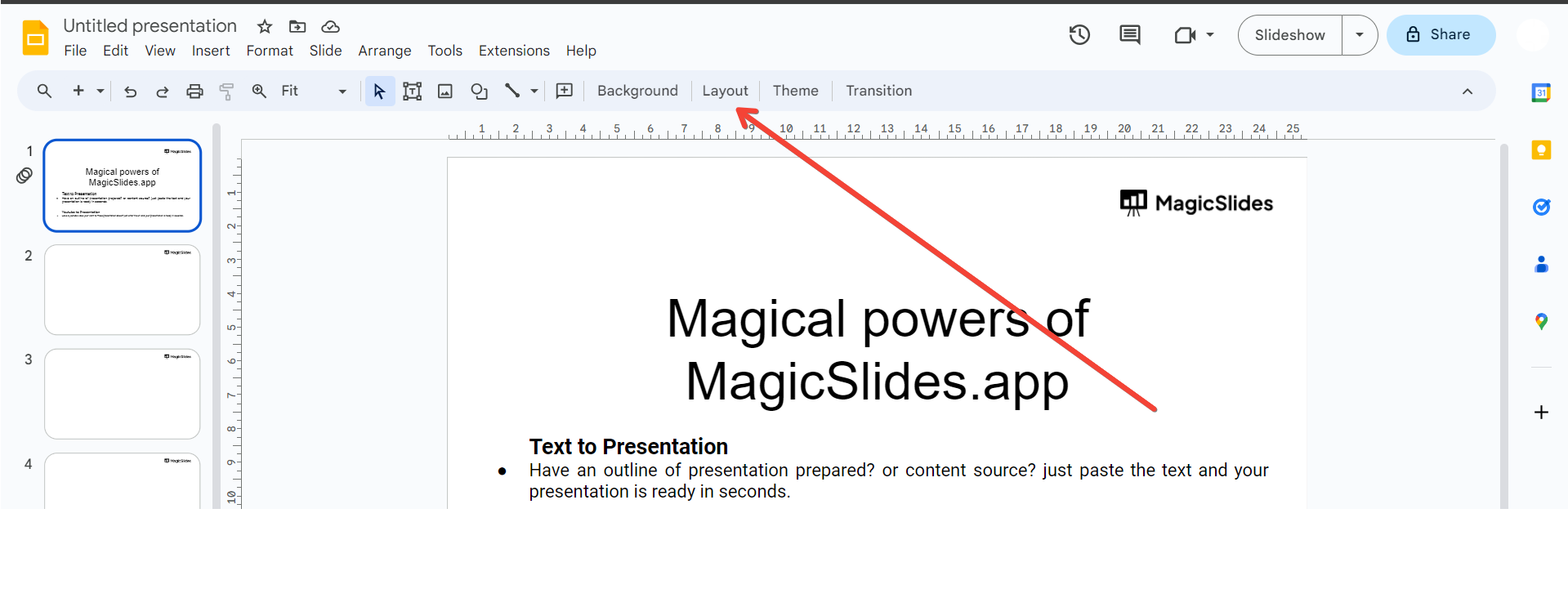This screenshot has width=1568, height=607.
Task: Redo the last action
Action: pos(162,91)
